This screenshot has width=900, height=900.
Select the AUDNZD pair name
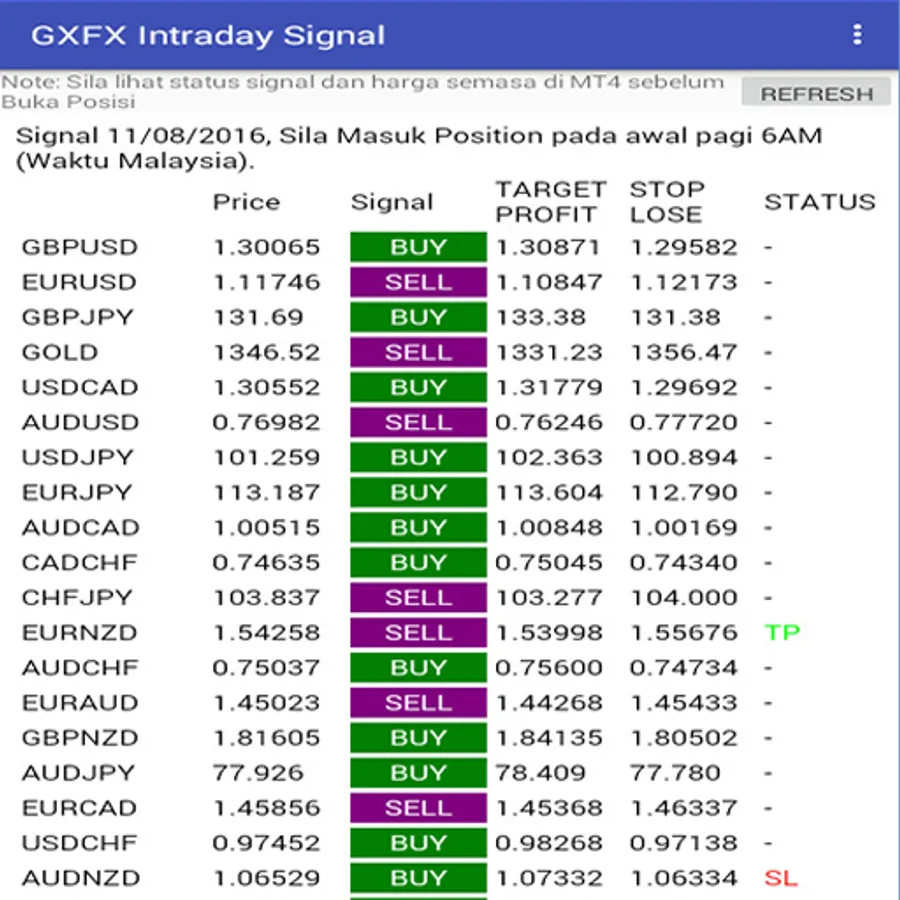pyautogui.click(x=80, y=878)
